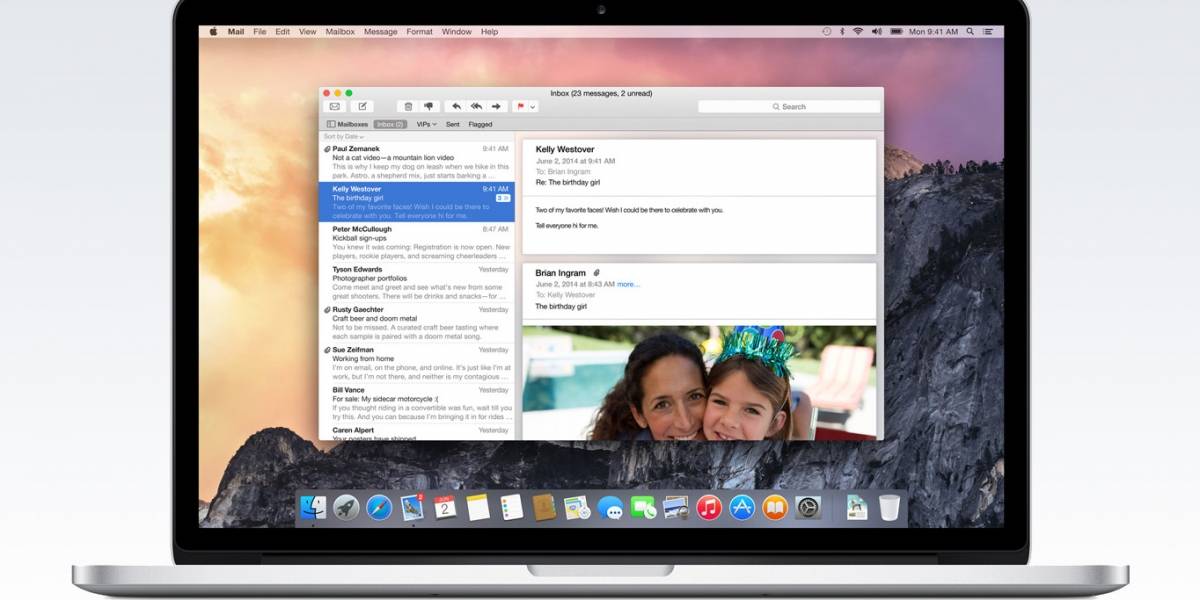Viewport: 1200px width, 600px height.
Task: Open the Wi-Fi status menu
Action: coord(858,31)
